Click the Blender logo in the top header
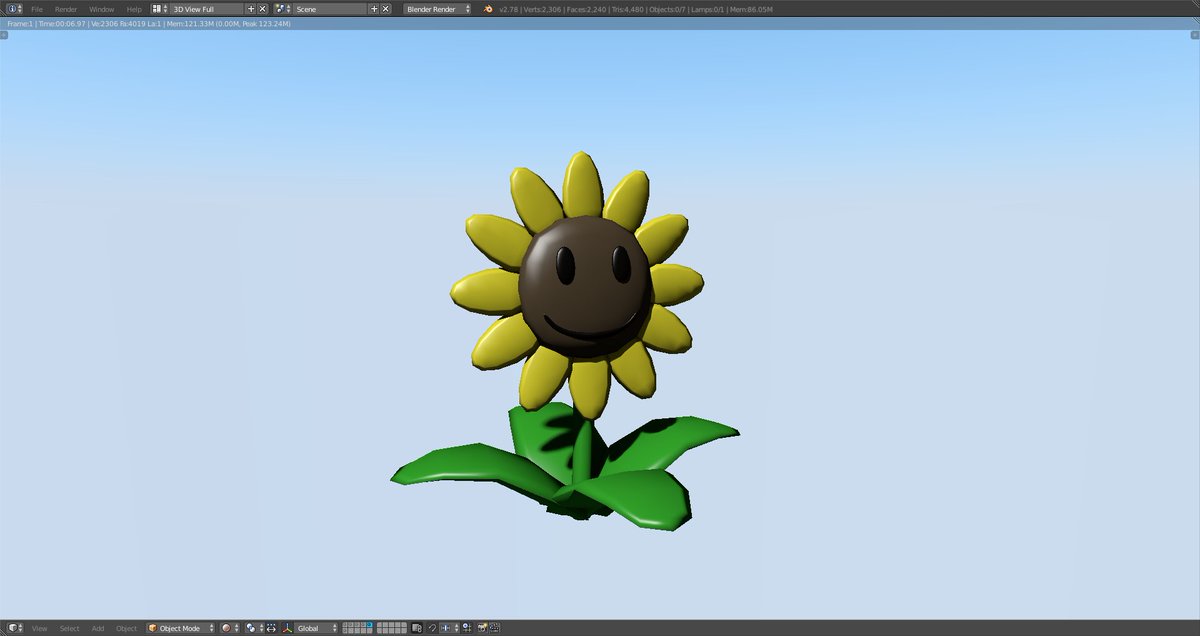Viewport: 1200px width, 636px height. [487, 9]
